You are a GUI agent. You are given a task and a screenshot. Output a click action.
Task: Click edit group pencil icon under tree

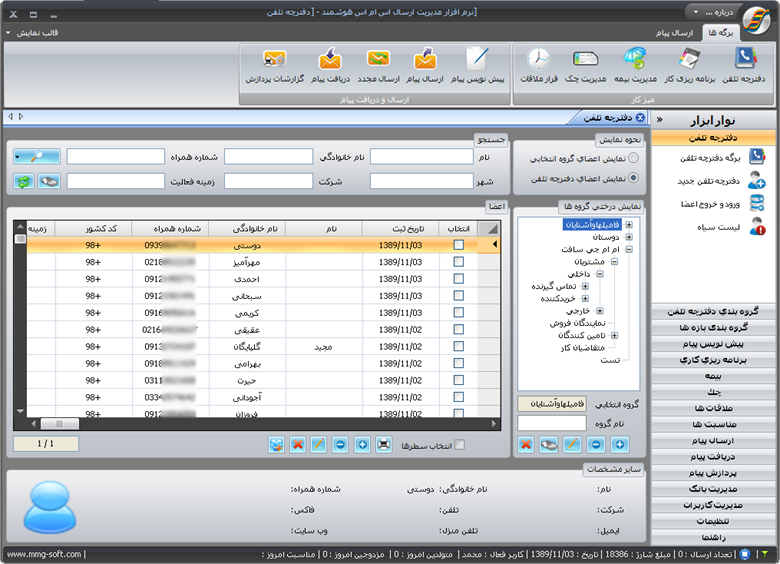[x=572, y=445]
